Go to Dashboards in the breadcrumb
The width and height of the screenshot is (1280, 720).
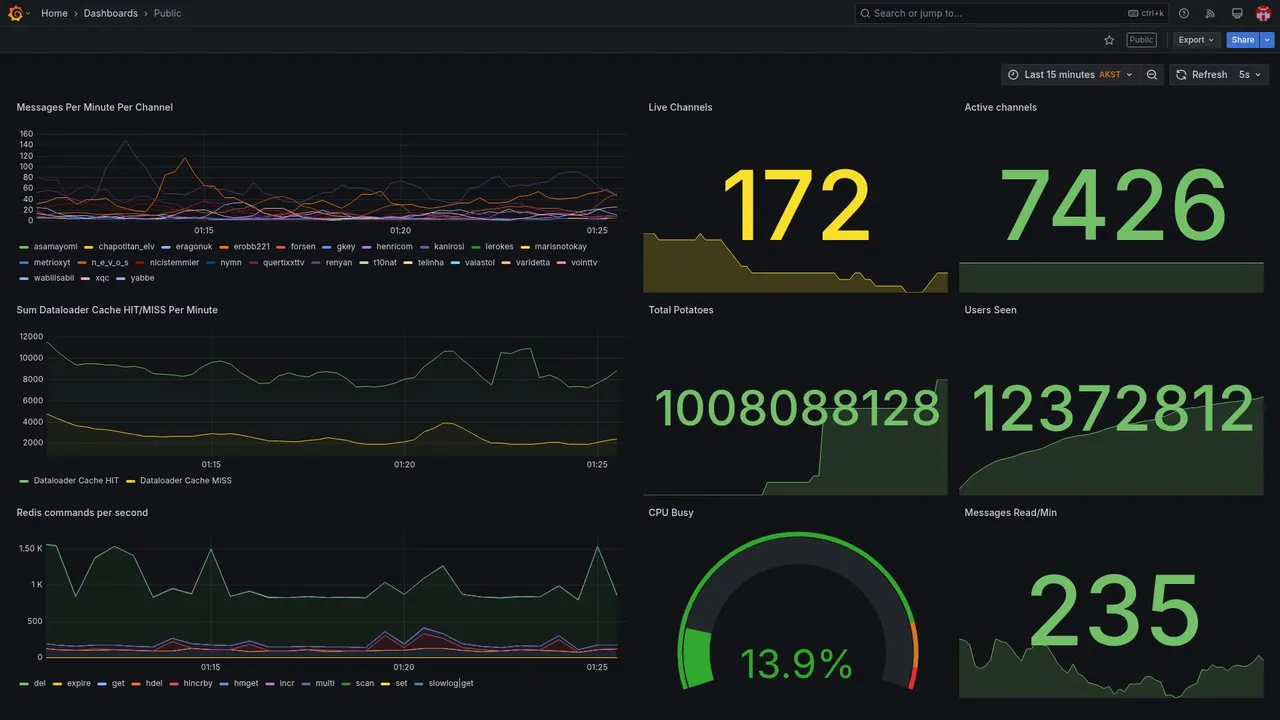pyautogui.click(x=111, y=13)
